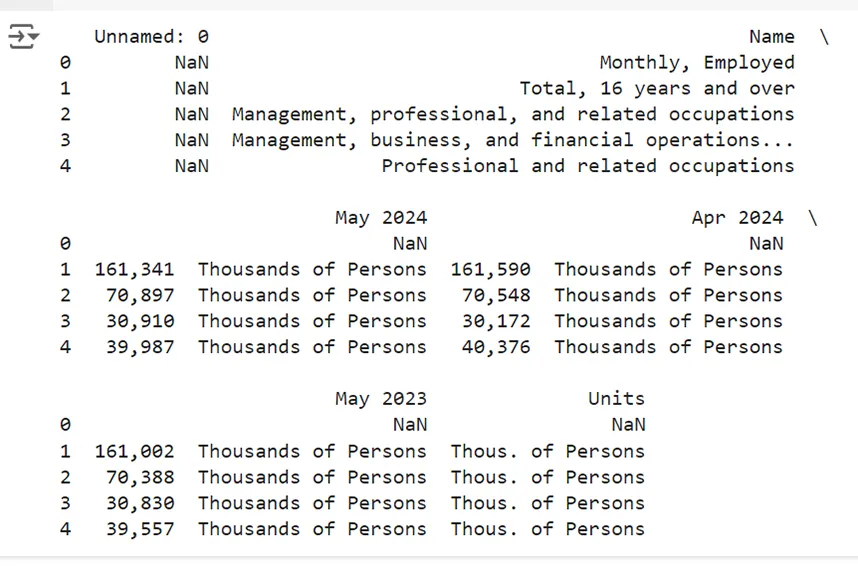The height and width of the screenshot is (574, 858).
Task: Click the "May 2023" column header
Action: [x=380, y=399]
